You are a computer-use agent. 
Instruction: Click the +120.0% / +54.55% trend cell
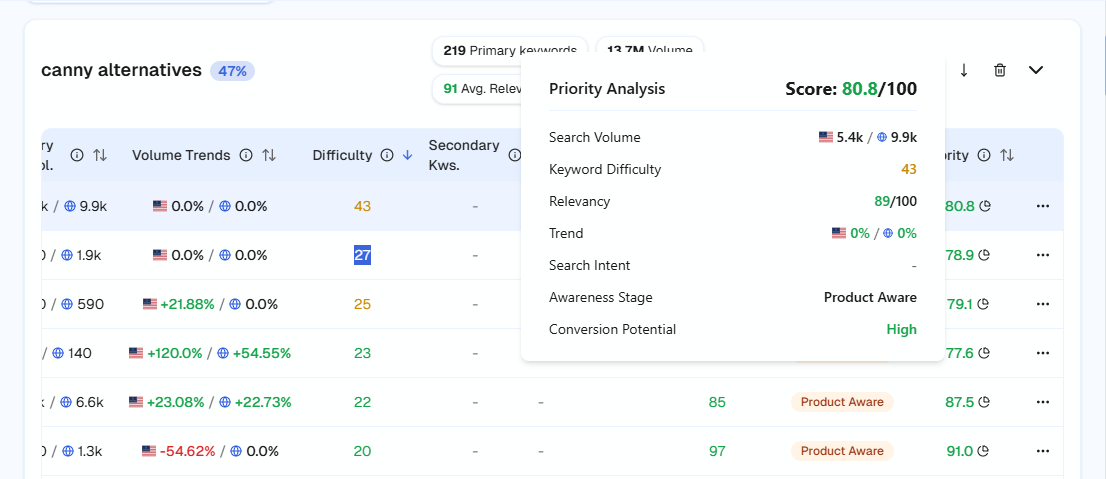(210, 353)
